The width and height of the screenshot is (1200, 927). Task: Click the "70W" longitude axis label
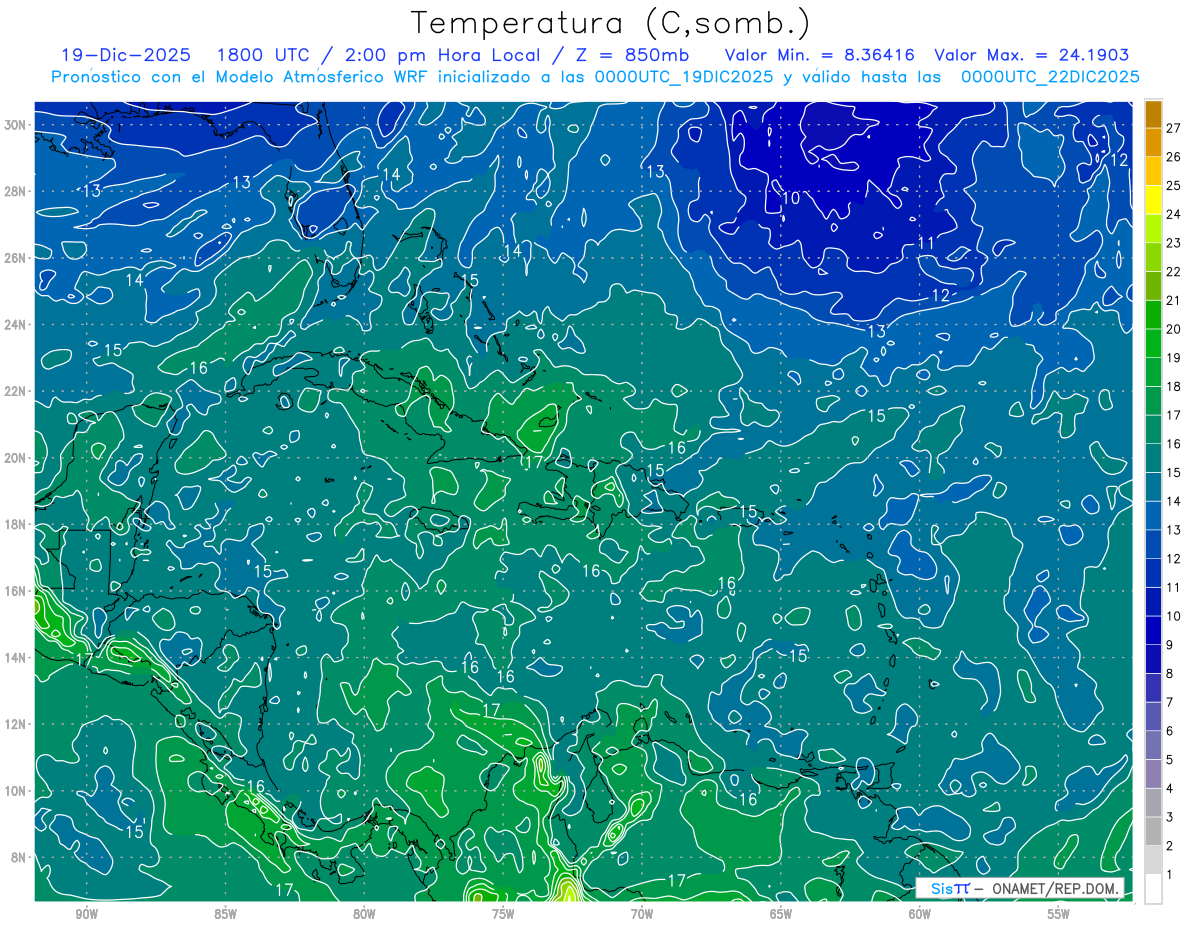(x=642, y=914)
